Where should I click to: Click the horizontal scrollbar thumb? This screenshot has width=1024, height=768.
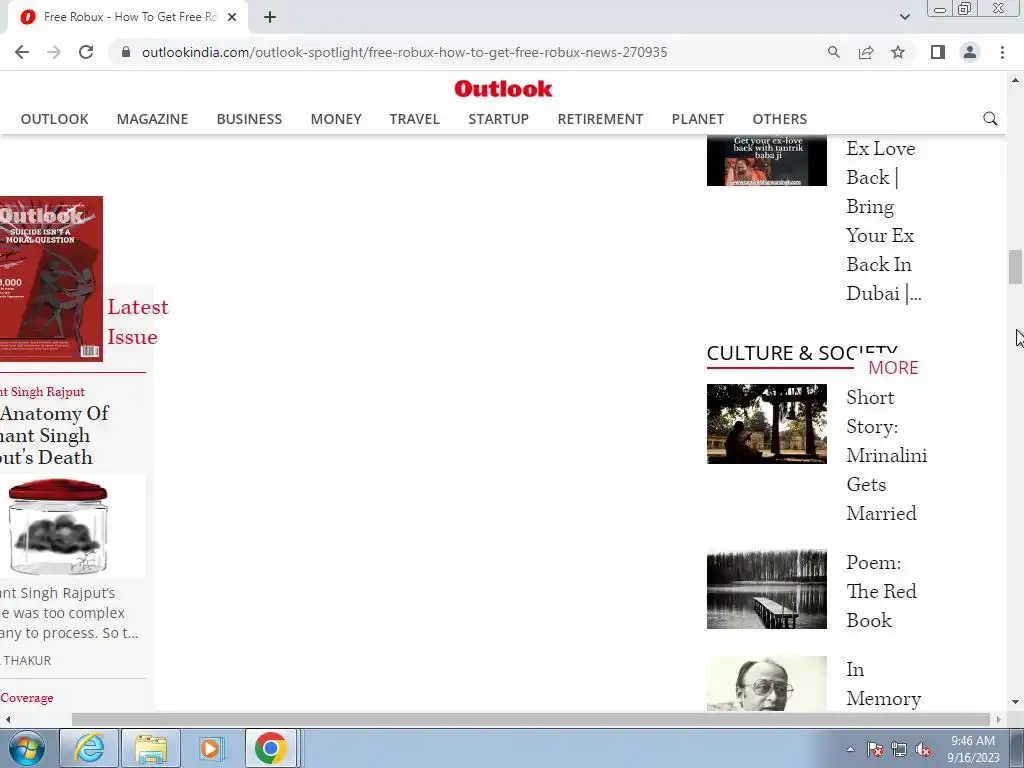point(531,719)
